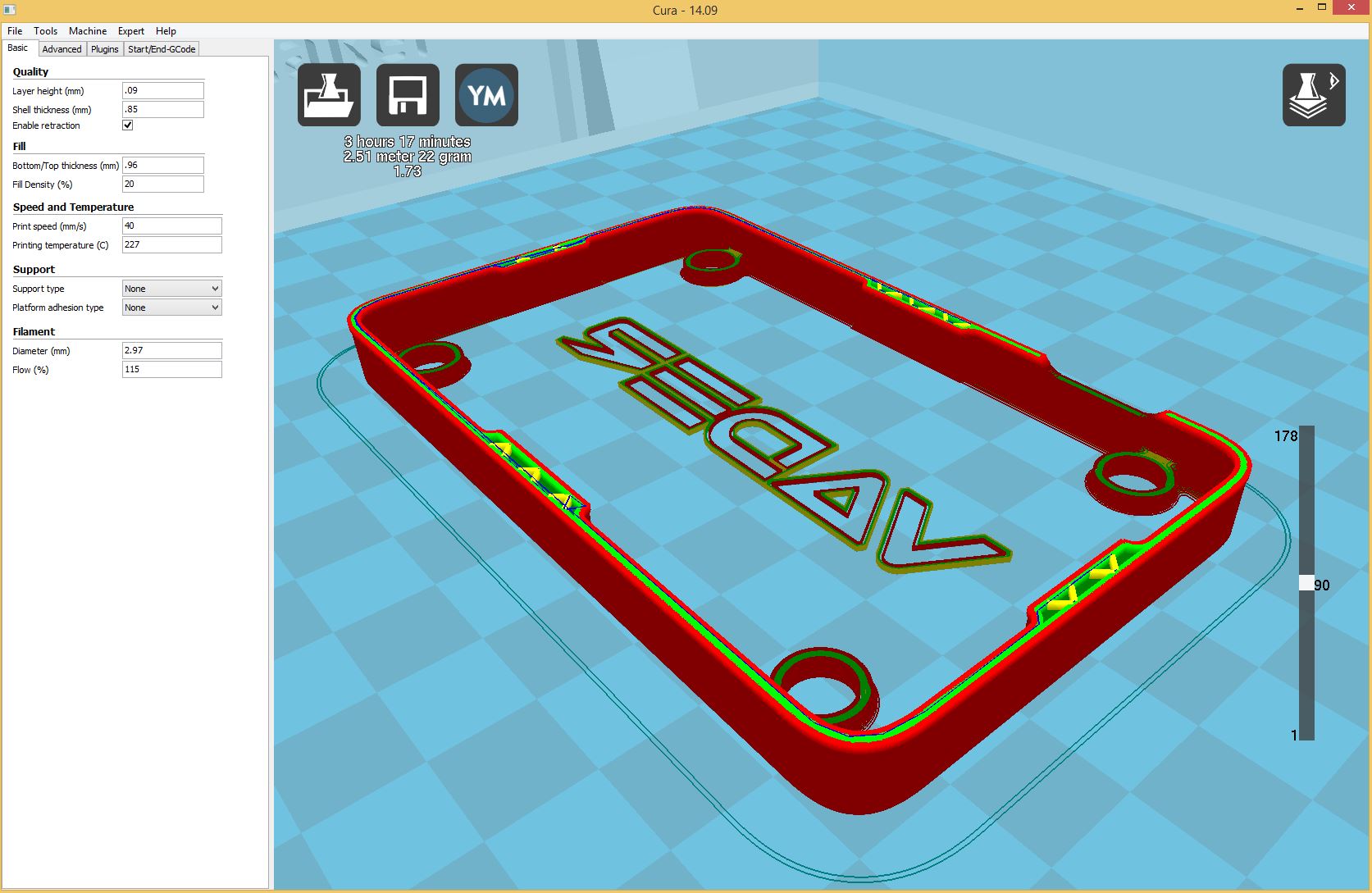Open the Machine menu
This screenshot has height=893, width=1372.
pyautogui.click(x=88, y=31)
